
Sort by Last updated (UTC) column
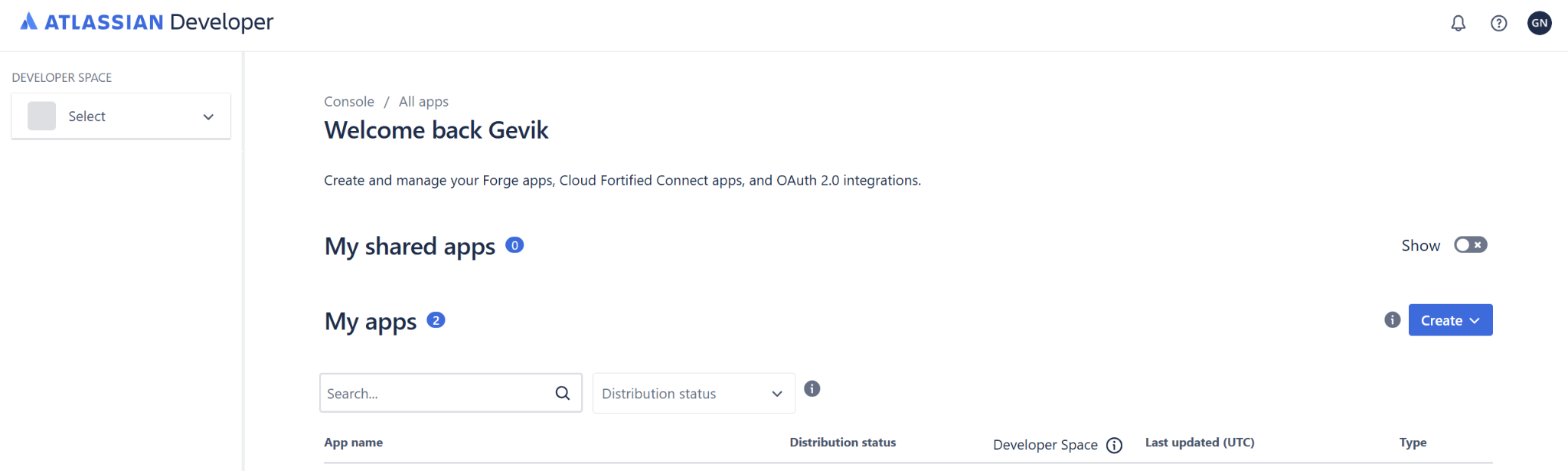pos(1200,443)
